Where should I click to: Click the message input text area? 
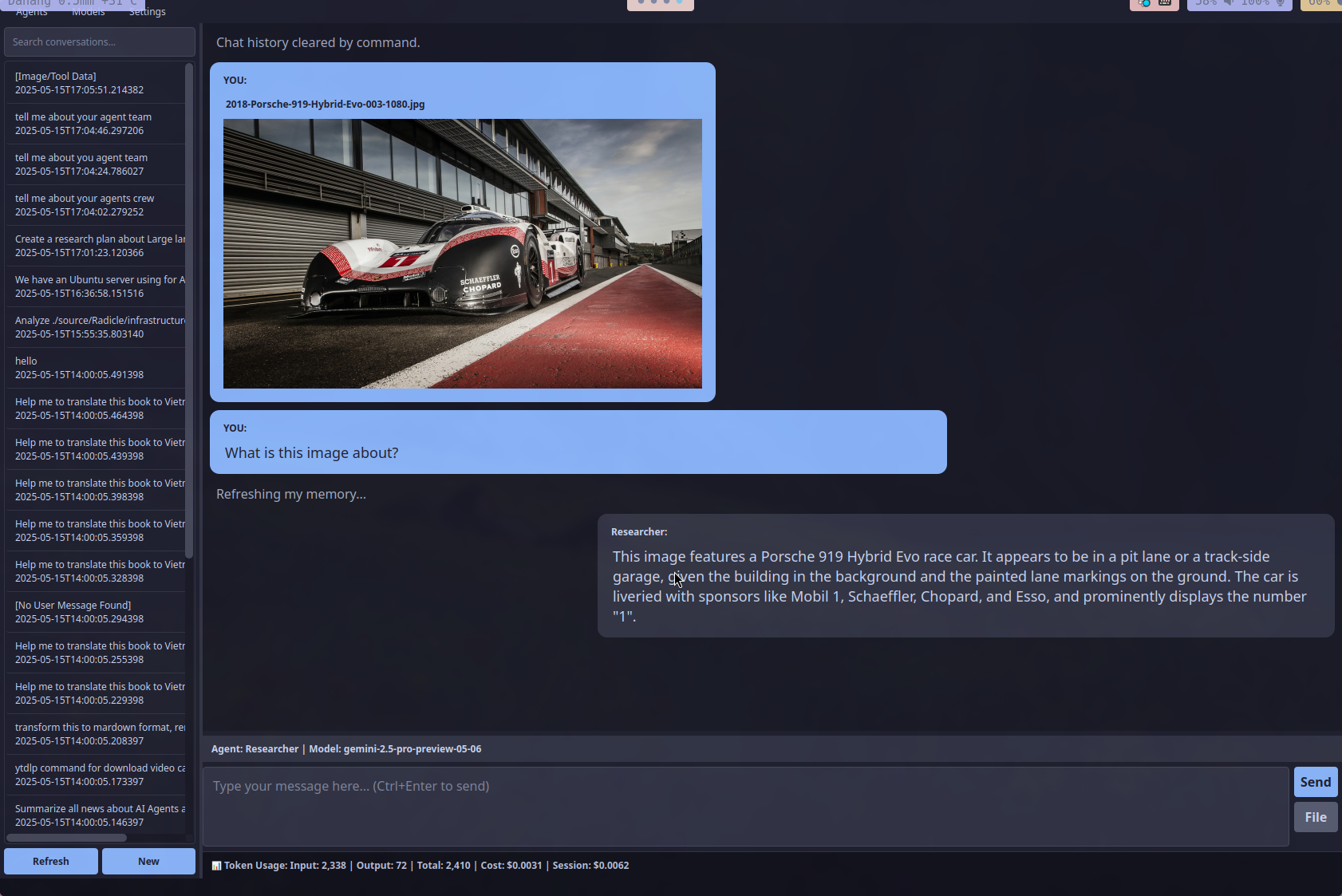tap(746, 807)
